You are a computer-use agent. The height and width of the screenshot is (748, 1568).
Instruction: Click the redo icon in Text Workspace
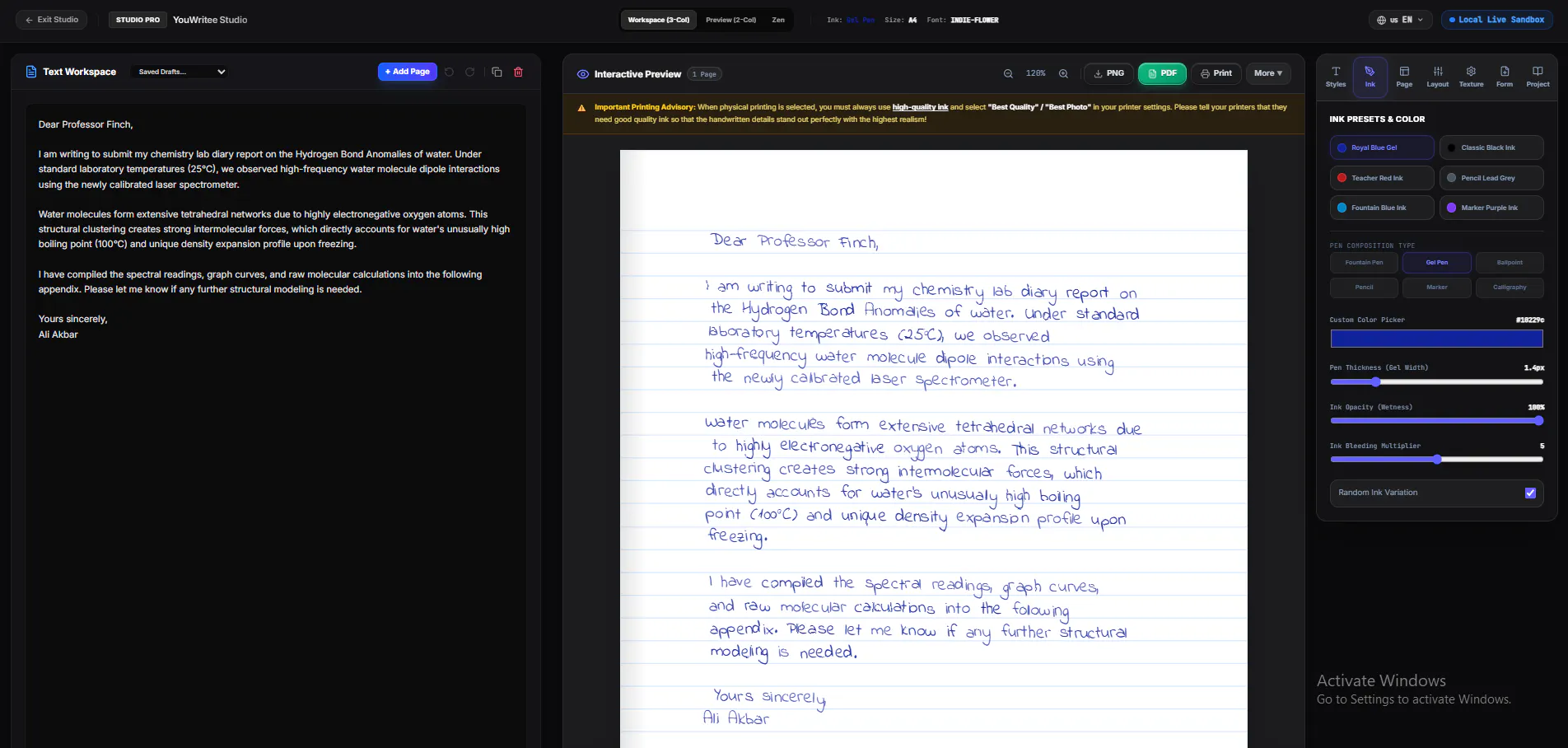(470, 72)
